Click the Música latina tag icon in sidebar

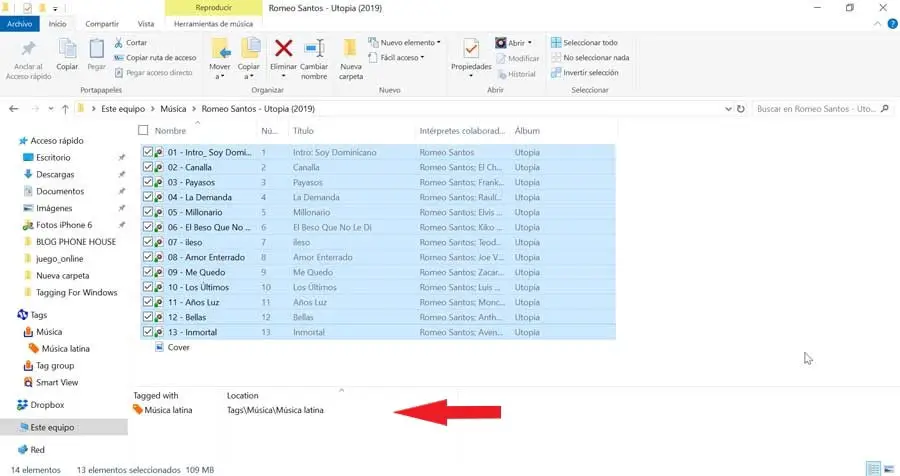[34, 348]
